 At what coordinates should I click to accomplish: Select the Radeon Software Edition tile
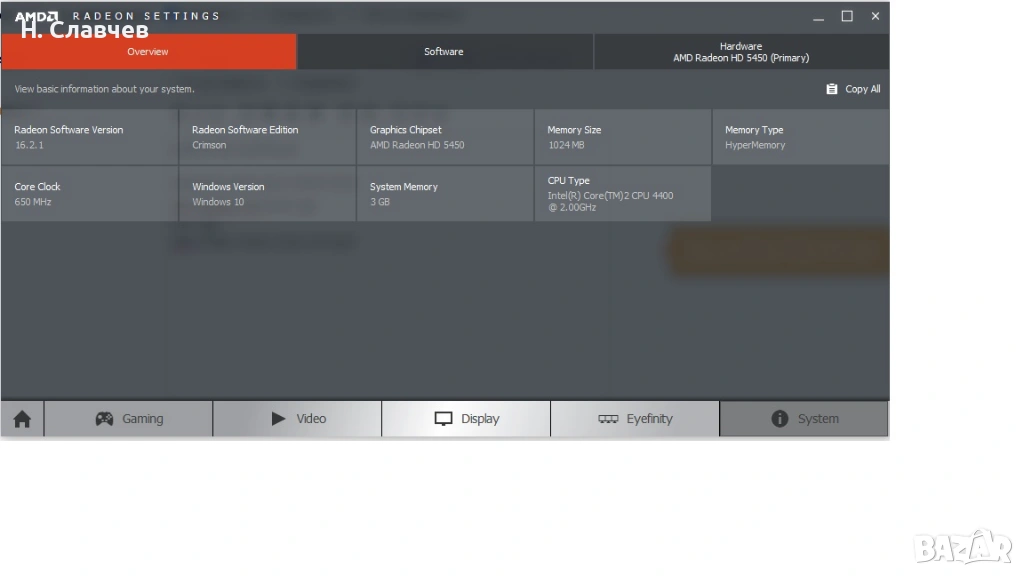(267, 137)
